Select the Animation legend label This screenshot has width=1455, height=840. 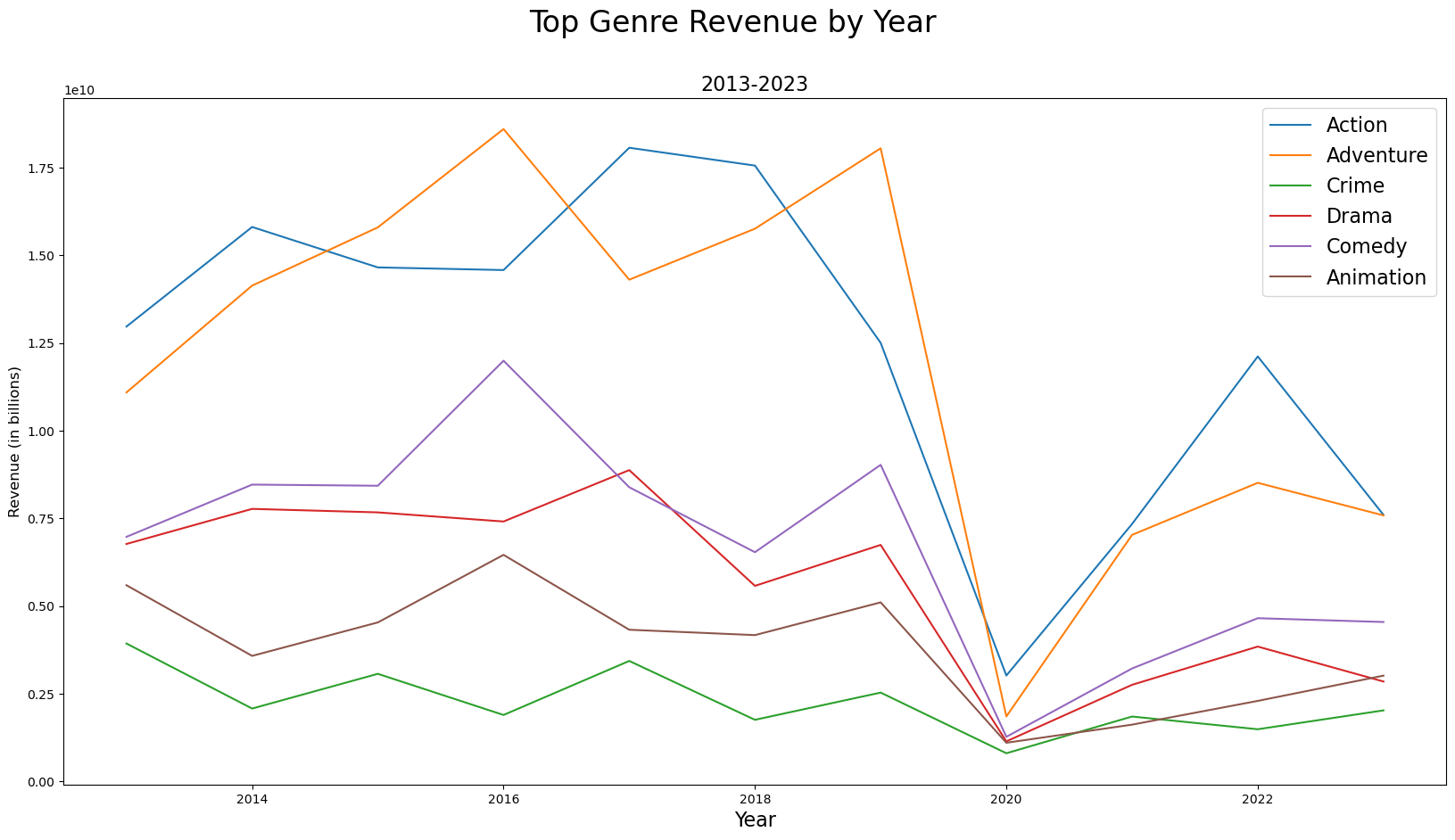click(1376, 277)
